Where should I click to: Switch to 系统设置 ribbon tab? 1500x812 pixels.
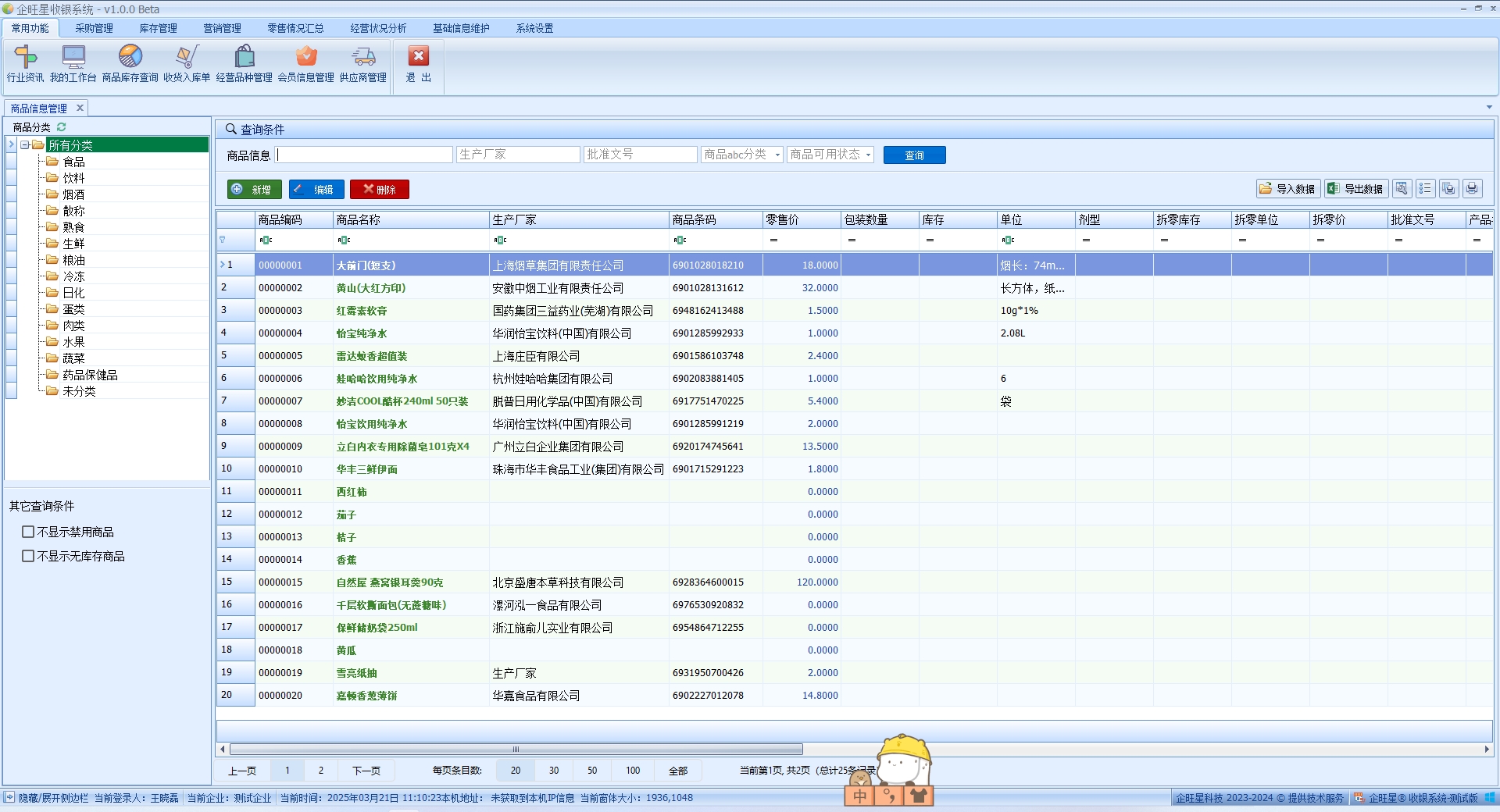[x=534, y=28]
